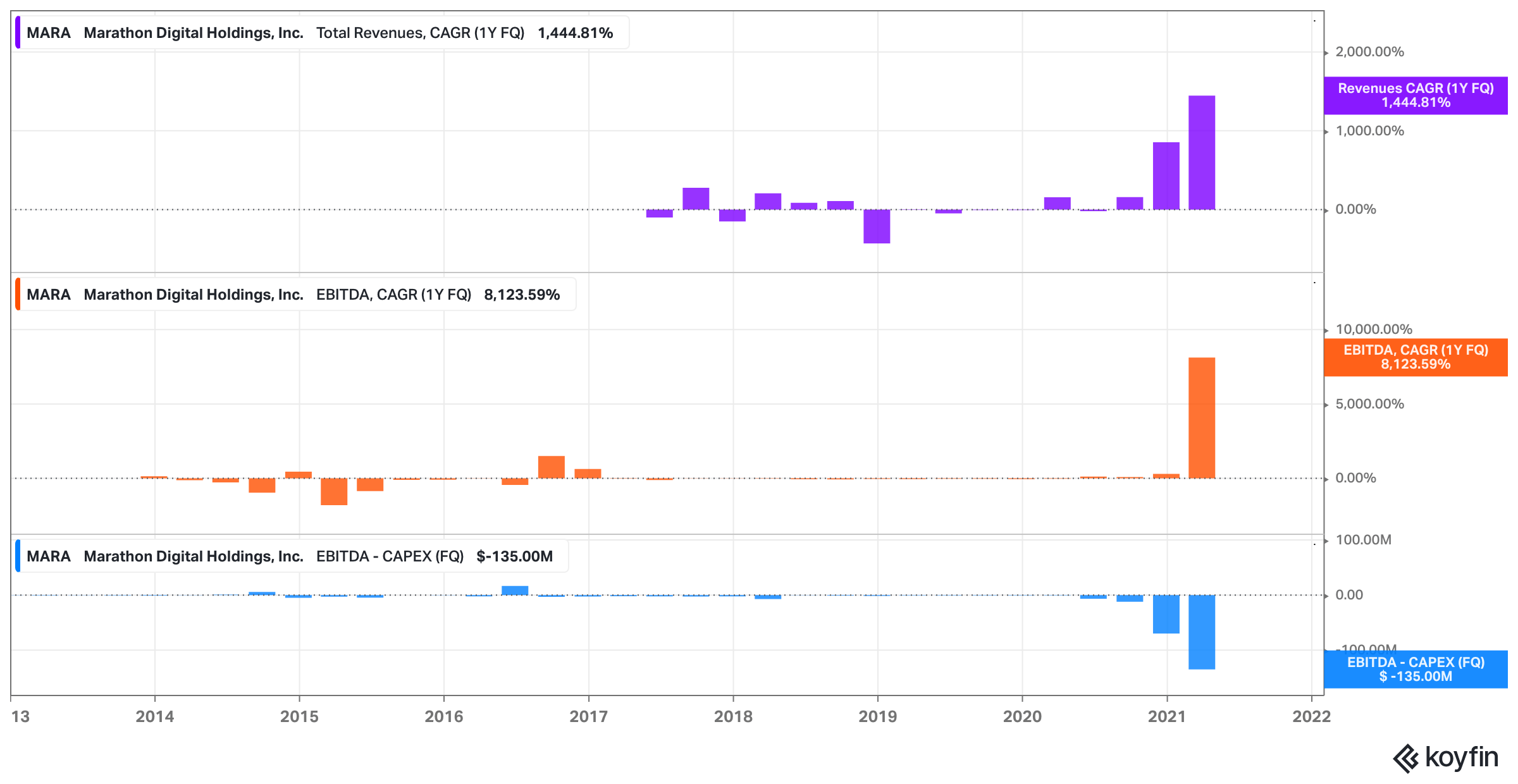This screenshot has width=1518, height=784.
Task: Click the 2022 label on the time axis
Action: point(1312,716)
